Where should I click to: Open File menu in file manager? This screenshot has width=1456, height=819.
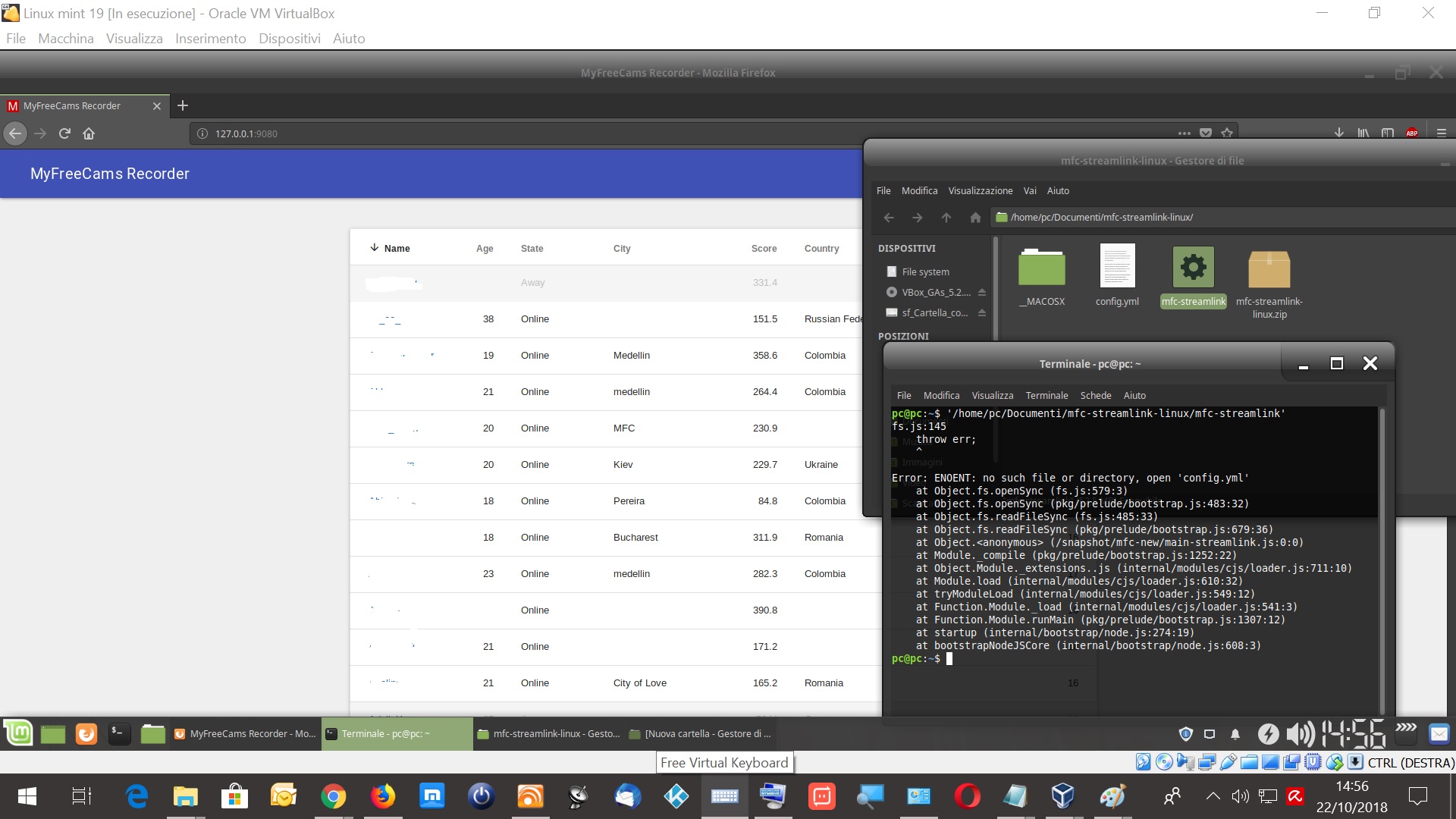pos(883,191)
